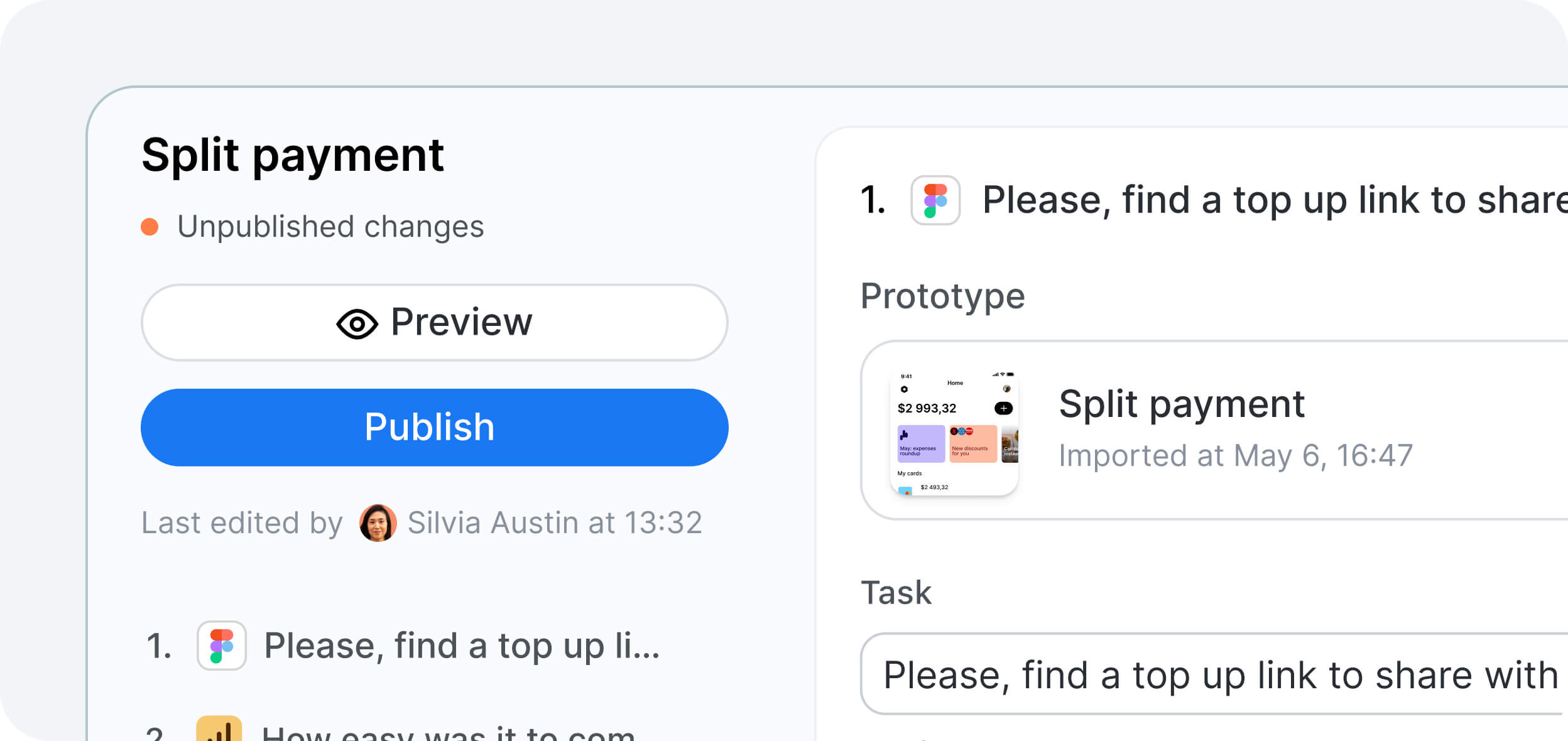Click the "Split payment" study title heading
Image resolution: width=1568 pixels, height=741 pixels.
293,155
